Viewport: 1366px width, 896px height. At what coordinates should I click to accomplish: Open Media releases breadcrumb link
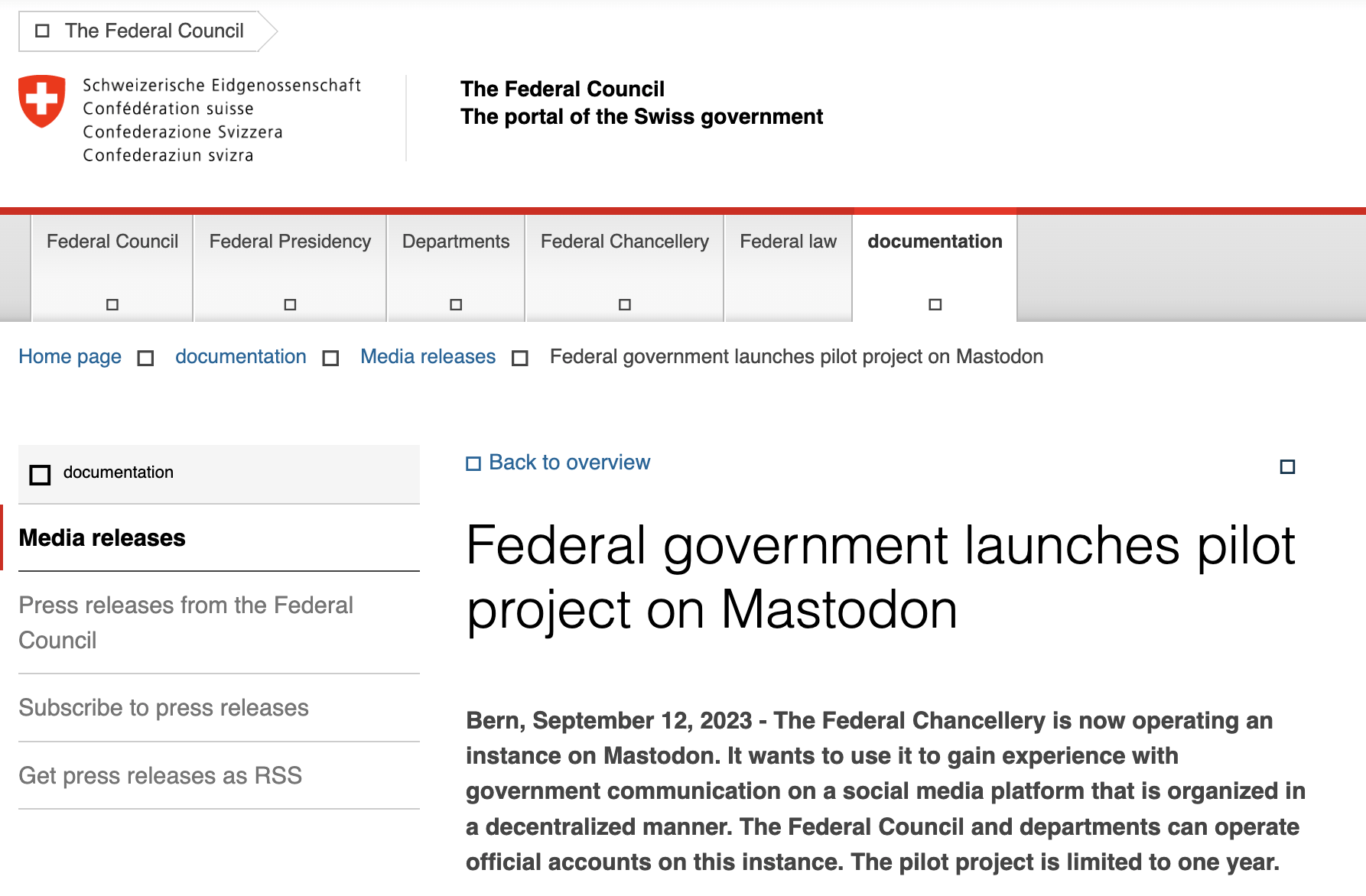428,357
